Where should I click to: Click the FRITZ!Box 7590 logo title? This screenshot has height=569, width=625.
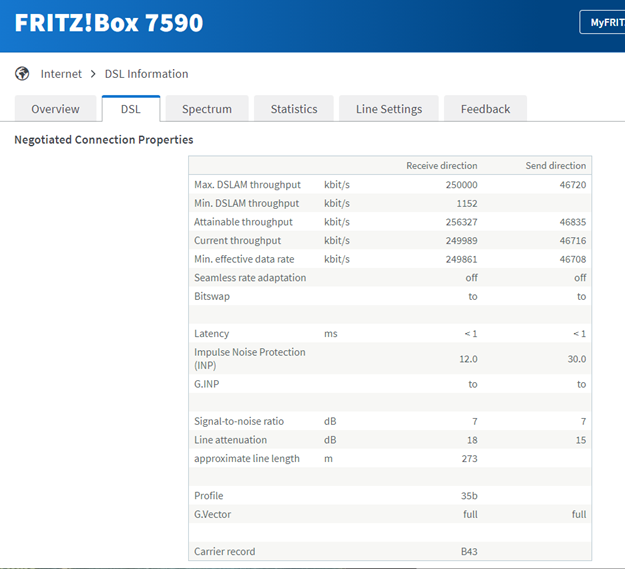[109, 23]
